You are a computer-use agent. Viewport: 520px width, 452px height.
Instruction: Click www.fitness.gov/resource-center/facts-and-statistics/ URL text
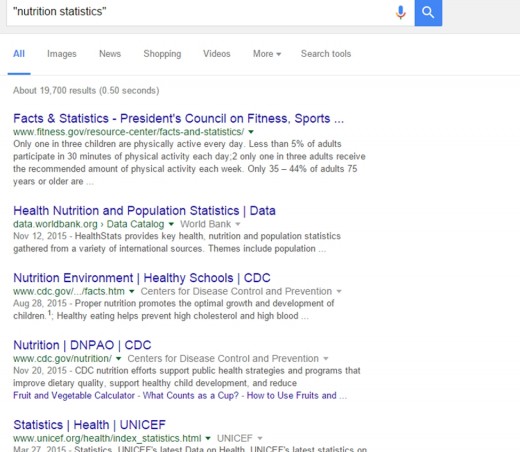coord(129,132)
